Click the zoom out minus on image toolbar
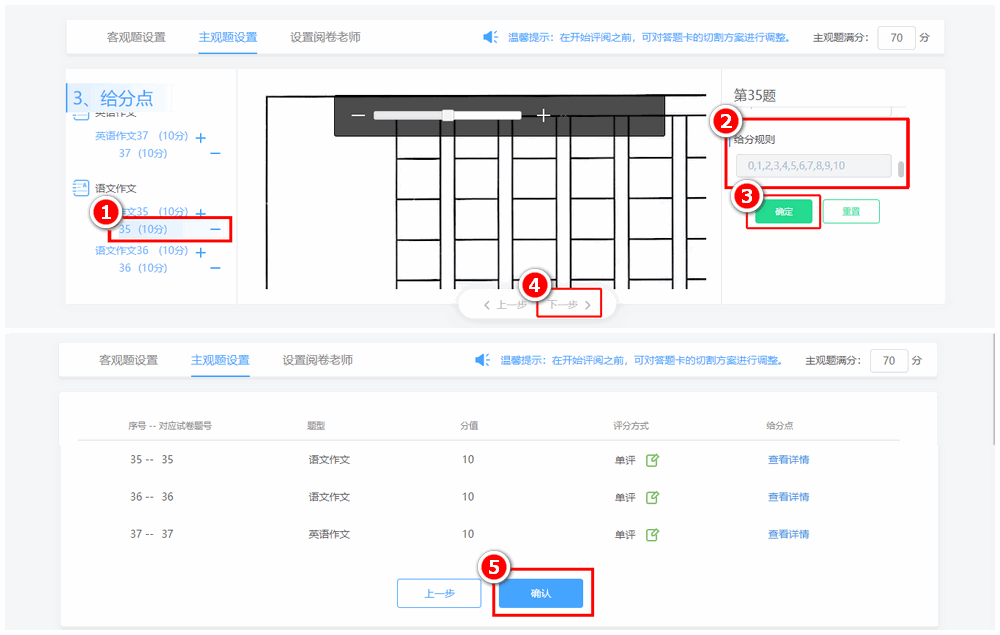The height and width of the screenshot is (635, 1000). [358, 116]
